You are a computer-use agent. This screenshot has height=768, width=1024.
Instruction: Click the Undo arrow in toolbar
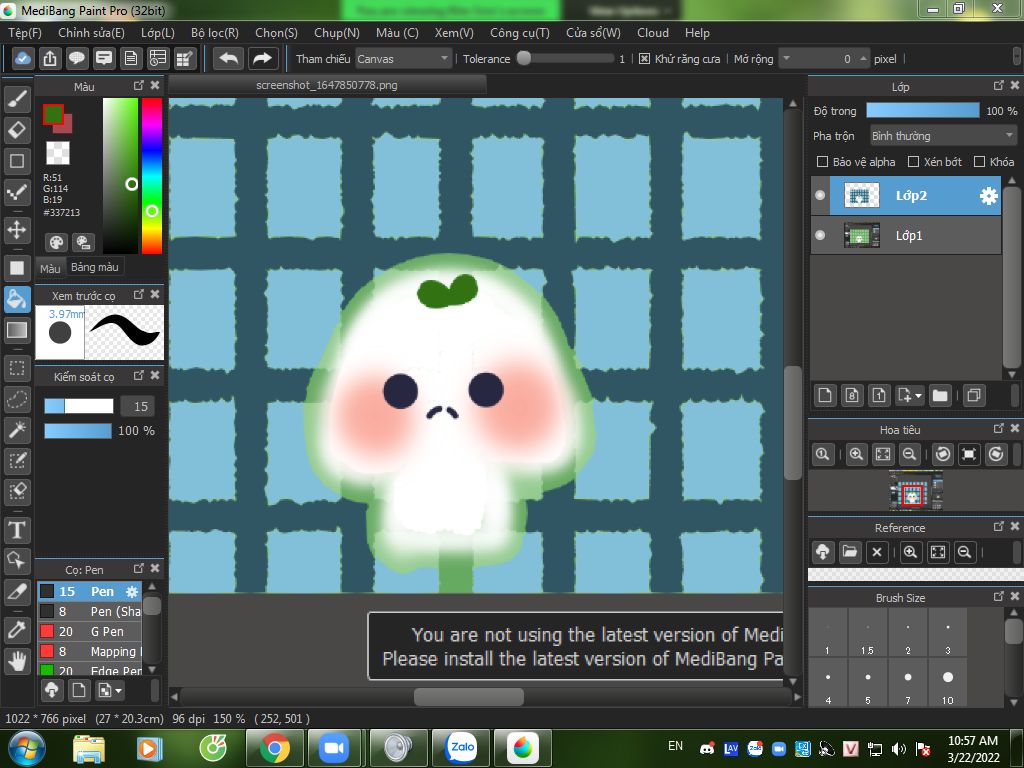tap(229, 58)
